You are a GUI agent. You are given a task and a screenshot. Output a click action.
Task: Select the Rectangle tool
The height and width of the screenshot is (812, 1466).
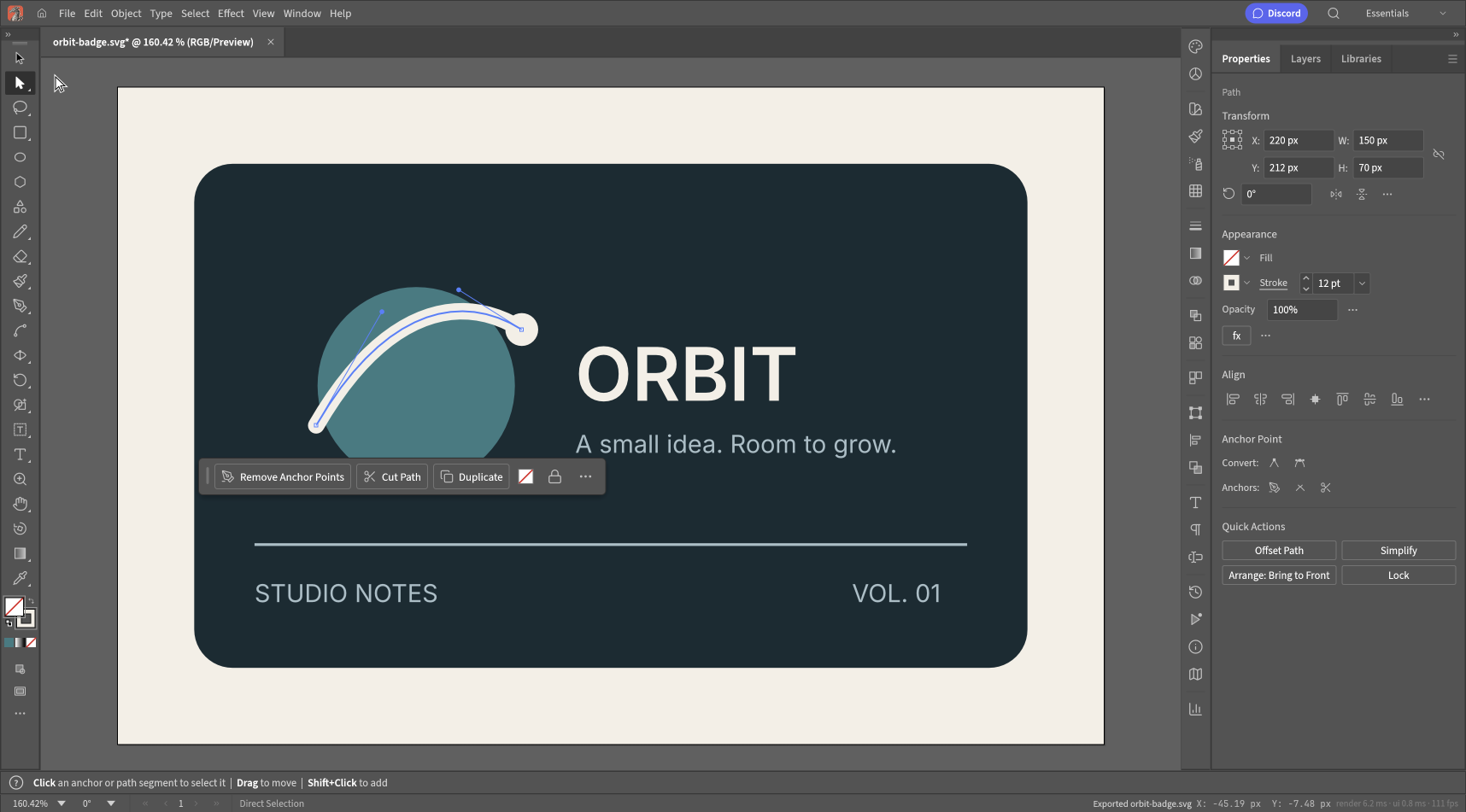20,132
